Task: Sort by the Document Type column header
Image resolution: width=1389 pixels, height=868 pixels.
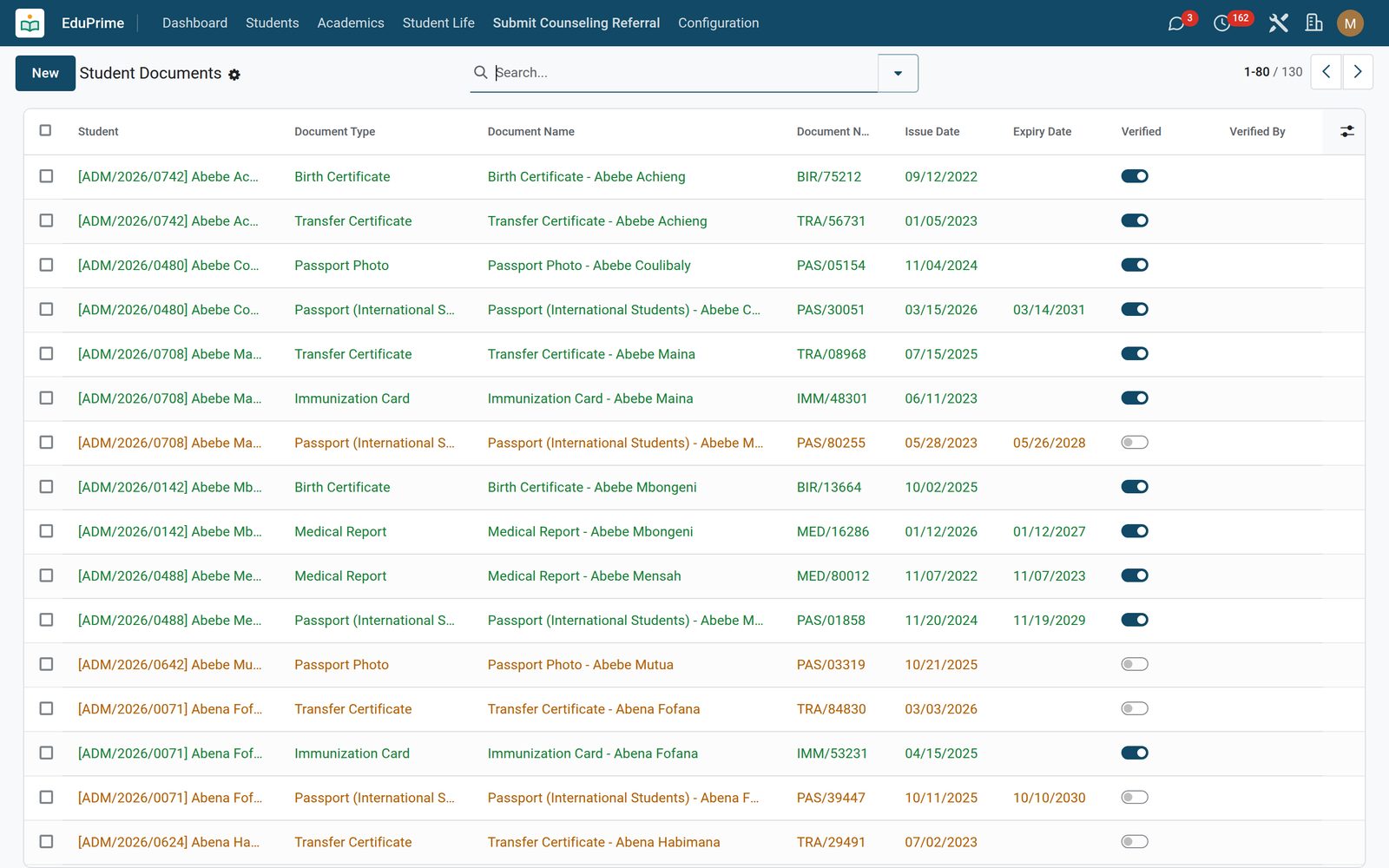Action: [x=335, y=132]
